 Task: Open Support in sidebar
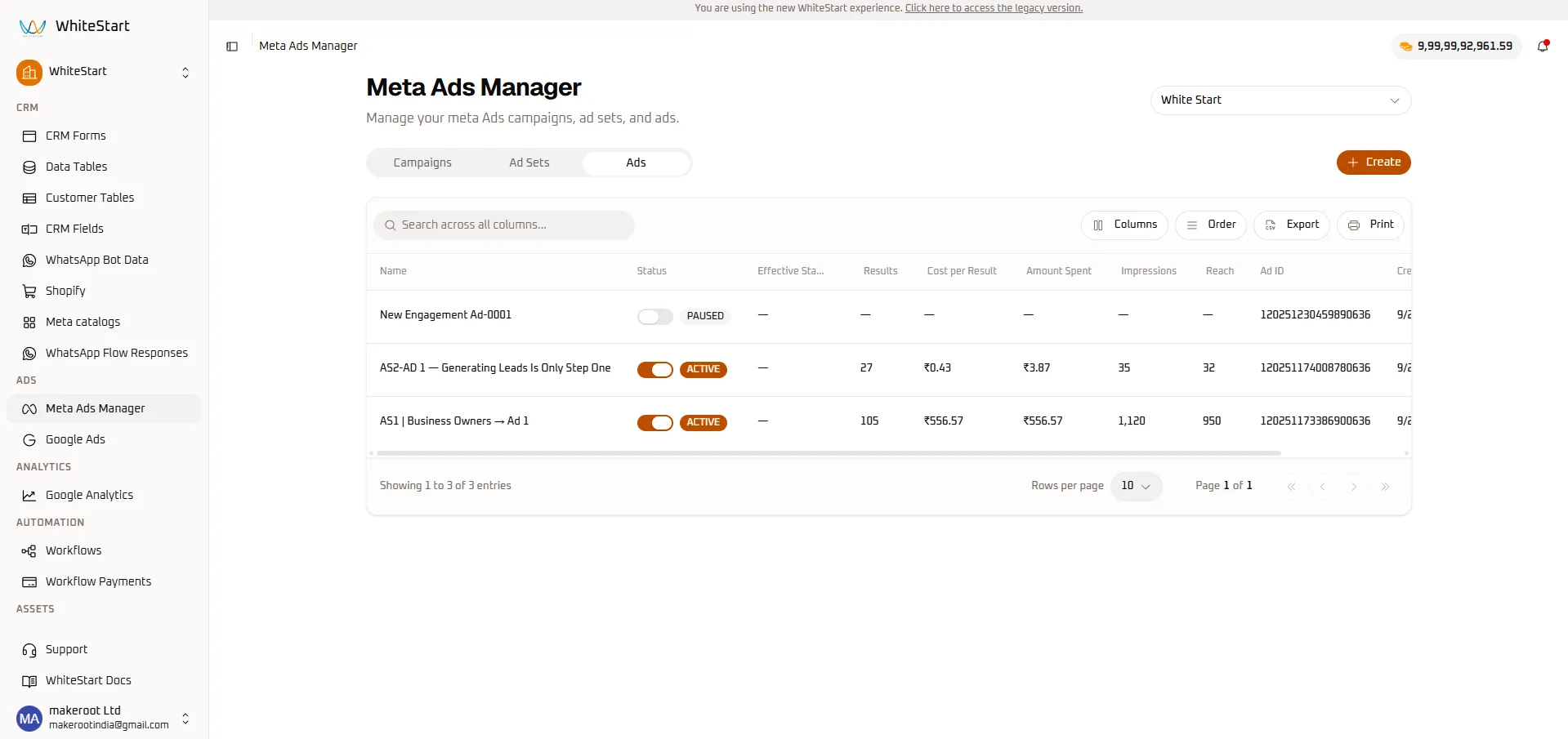tap(105, 650)
